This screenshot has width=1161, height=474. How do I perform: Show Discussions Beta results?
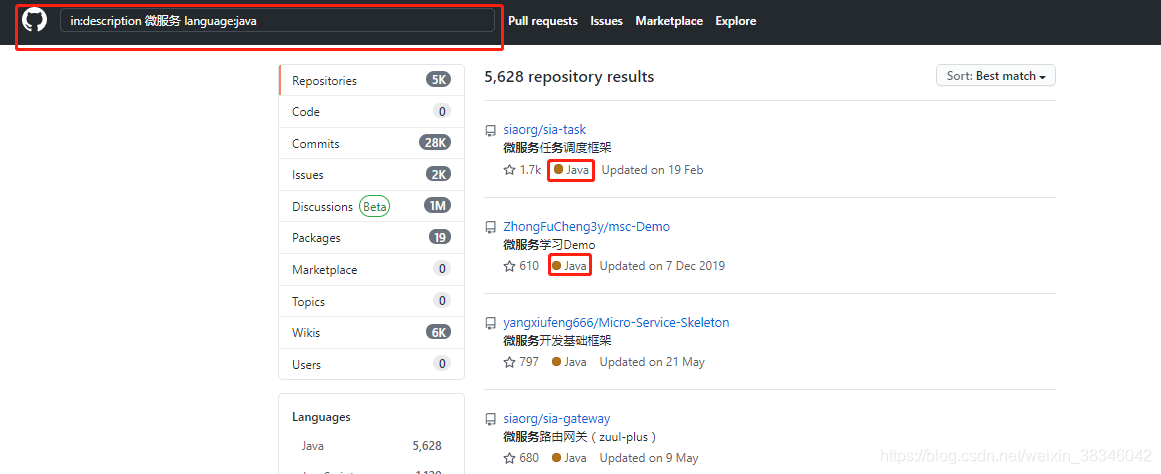point(372,207)
